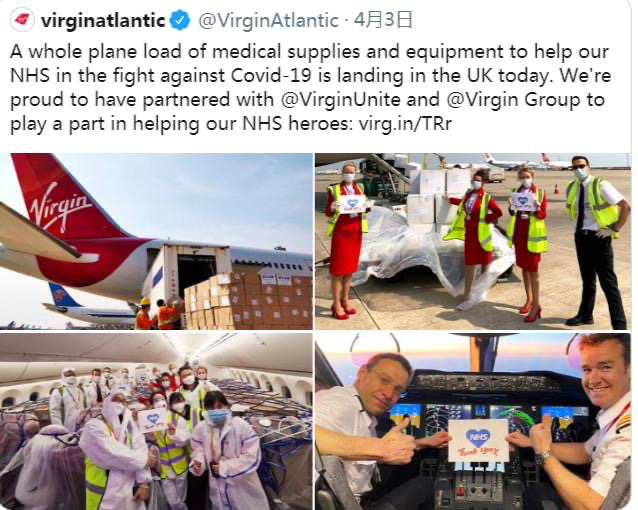The width and height of the screenshot is (638, 510).
Task: View the cabin crew in red uniforms photo
Action: coord(473,241)
